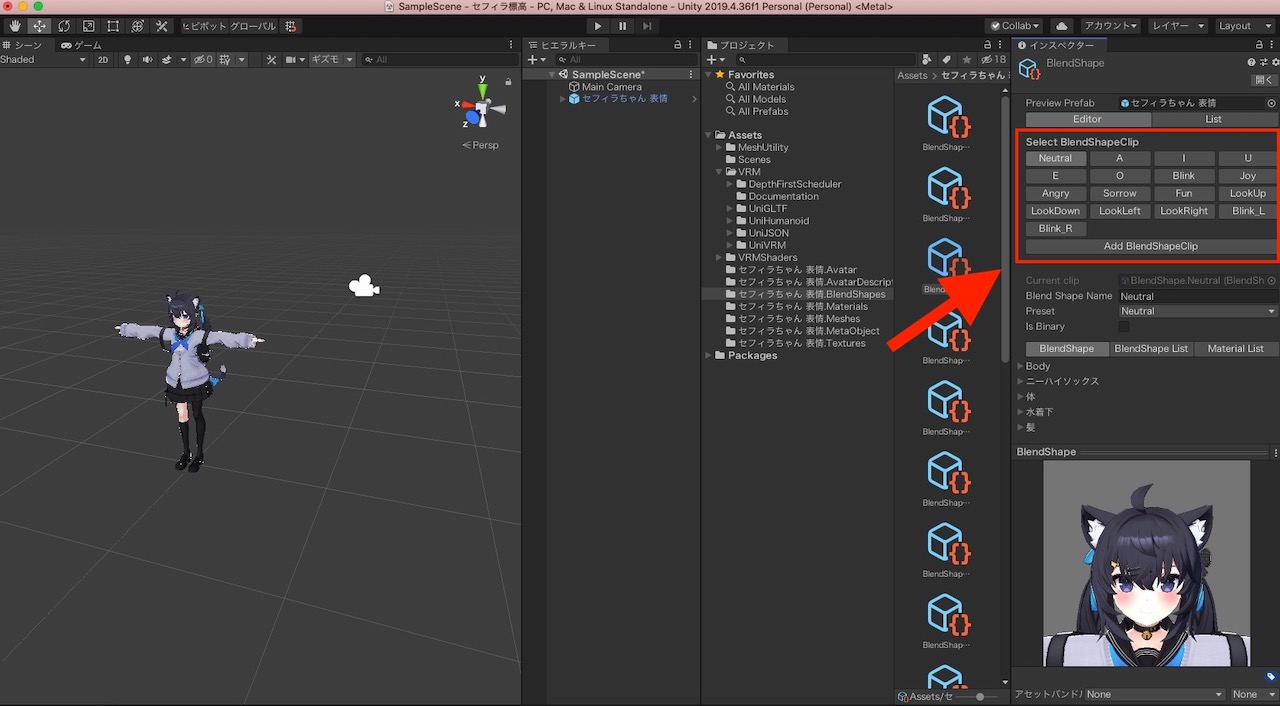Toggle 2D scene view mode
Viewport: 1280px width, 706px height.
point(103,60)
